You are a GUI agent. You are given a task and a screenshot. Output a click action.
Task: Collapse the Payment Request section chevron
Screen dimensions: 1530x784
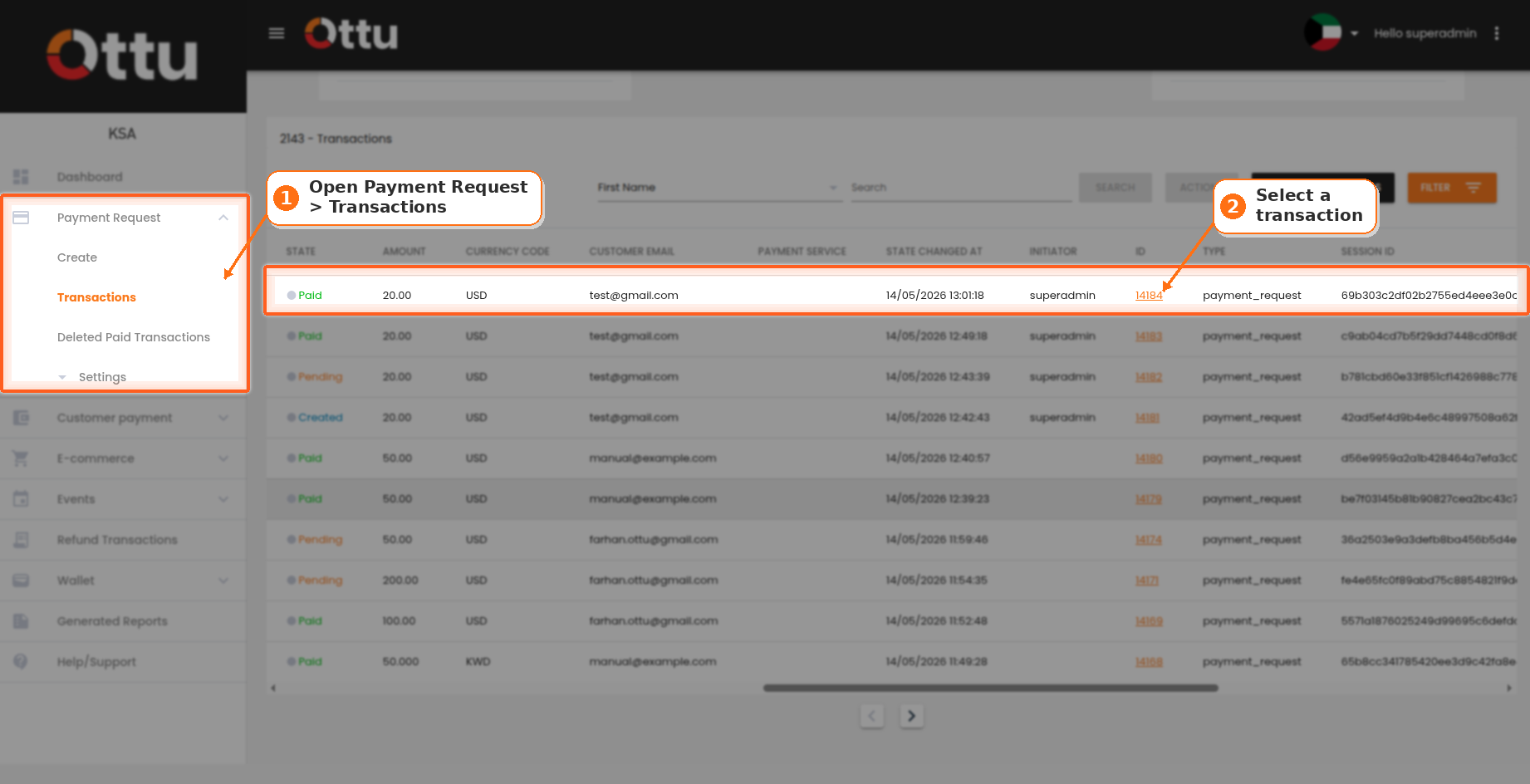pyautogui.click(x=223, y=218)
